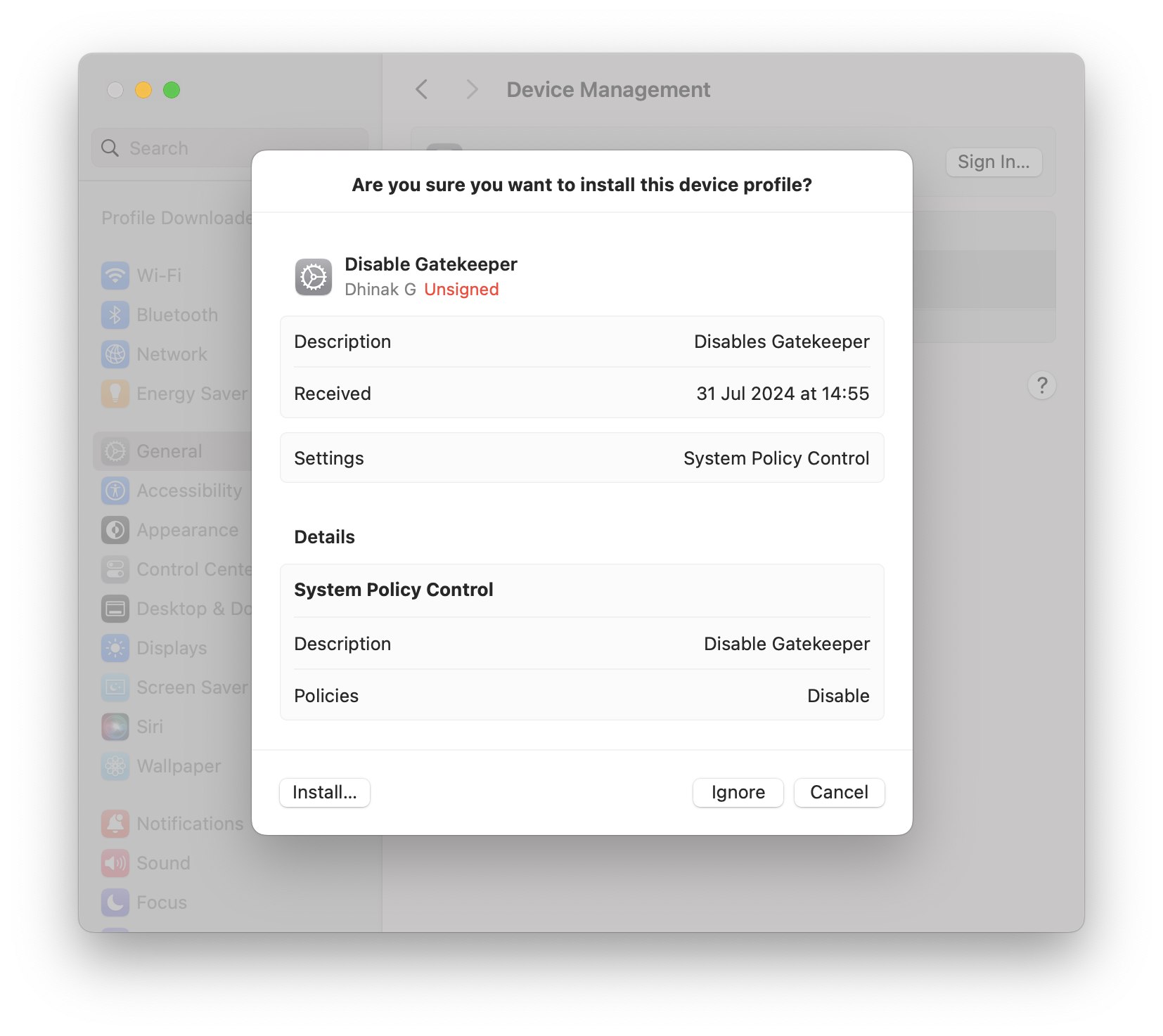Image resolution: width=1163 pixels, height=1036 pixels.
Task: Open Displays settings icon
Action: pos(115,648)
